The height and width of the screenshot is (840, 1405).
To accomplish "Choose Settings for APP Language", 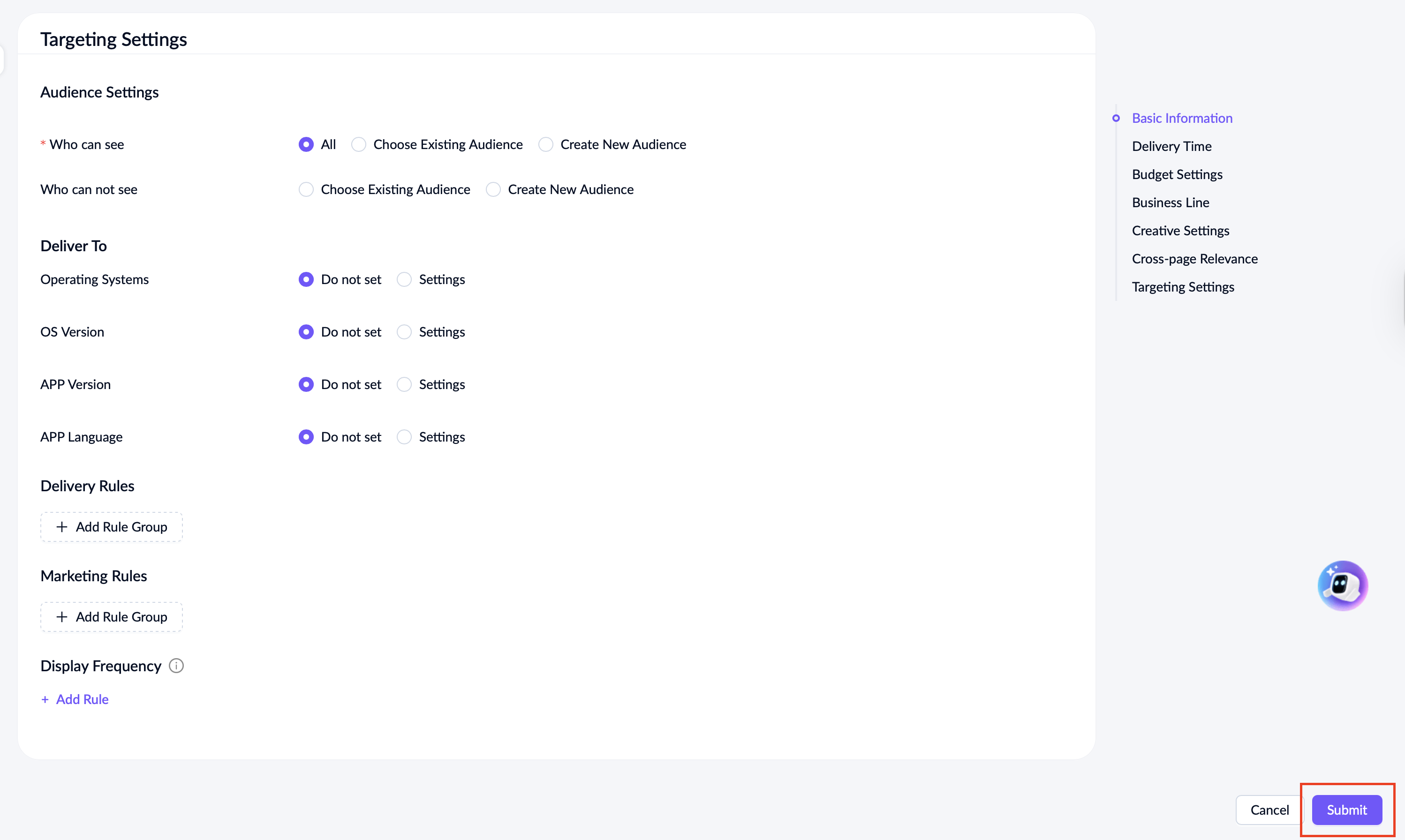I will [x=404, y=437].
